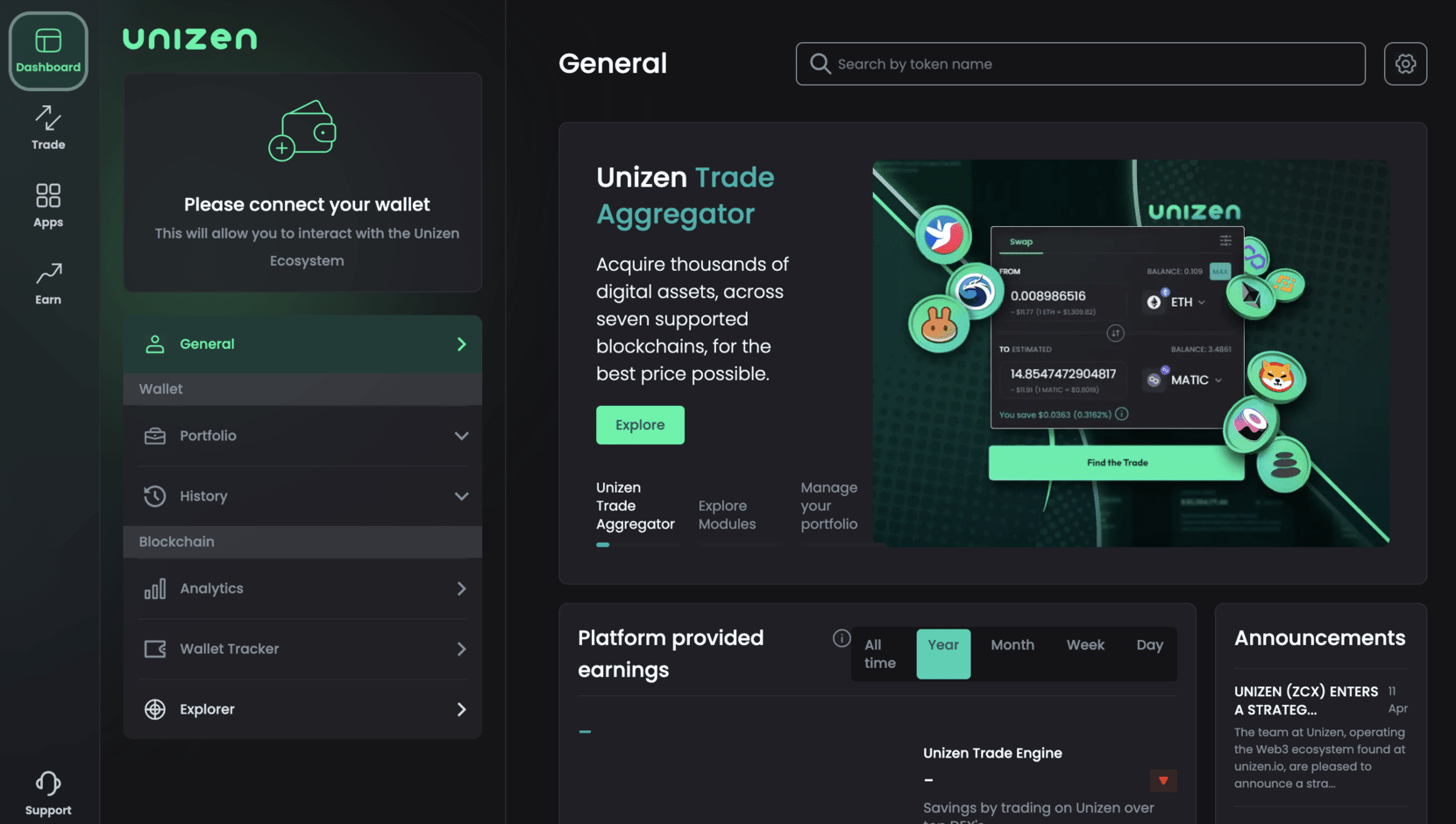Open General via its chevron arrow
The width and height of the screenshot is (1456, 824).
[x=461, y=345]
